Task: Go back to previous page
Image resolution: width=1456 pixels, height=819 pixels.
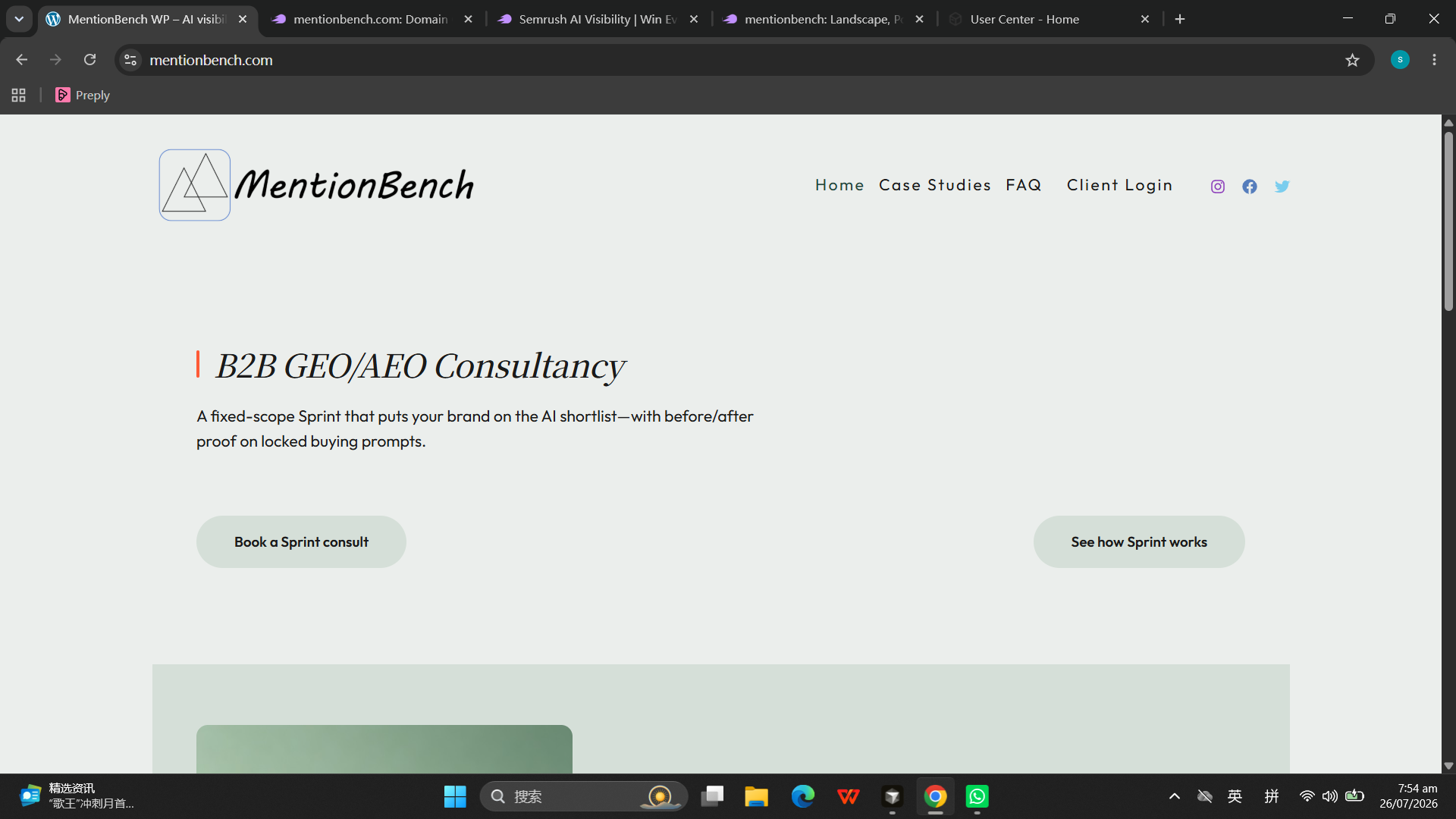Action: pos(21,60)
